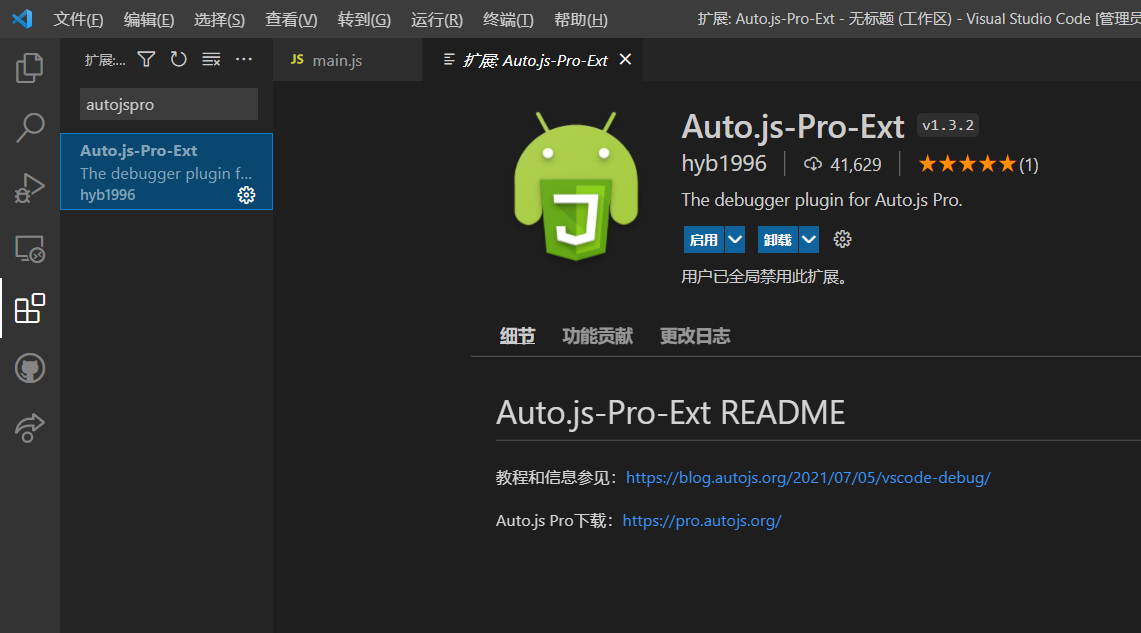Open manage gear next to uninstall button
The image size is (1141, 633).
[842, 239]
